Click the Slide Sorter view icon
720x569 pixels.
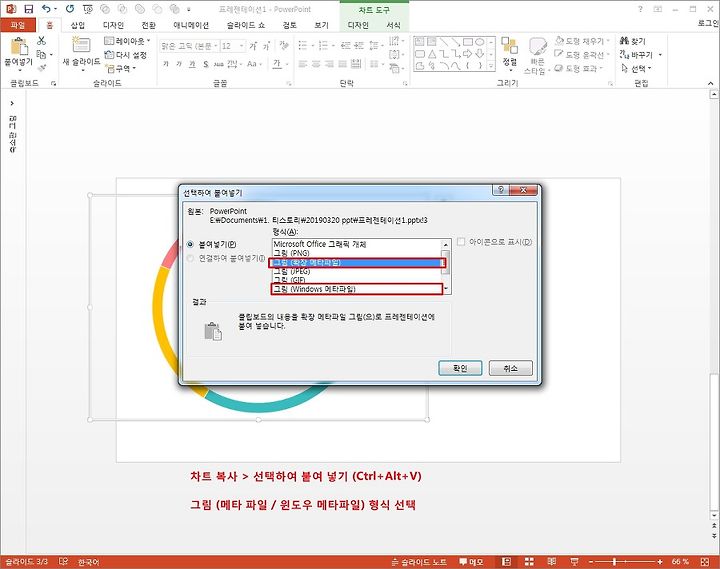point(529,562)
